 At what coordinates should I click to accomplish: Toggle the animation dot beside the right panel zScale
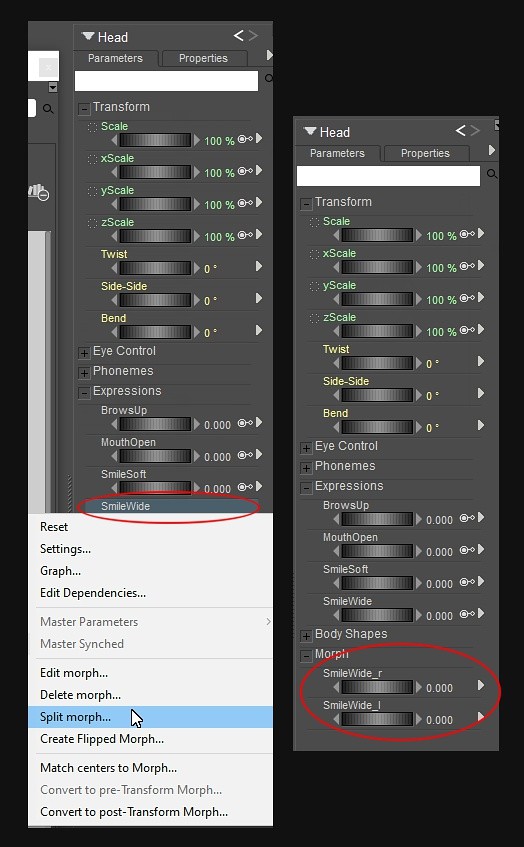click(x=314, y=318)
